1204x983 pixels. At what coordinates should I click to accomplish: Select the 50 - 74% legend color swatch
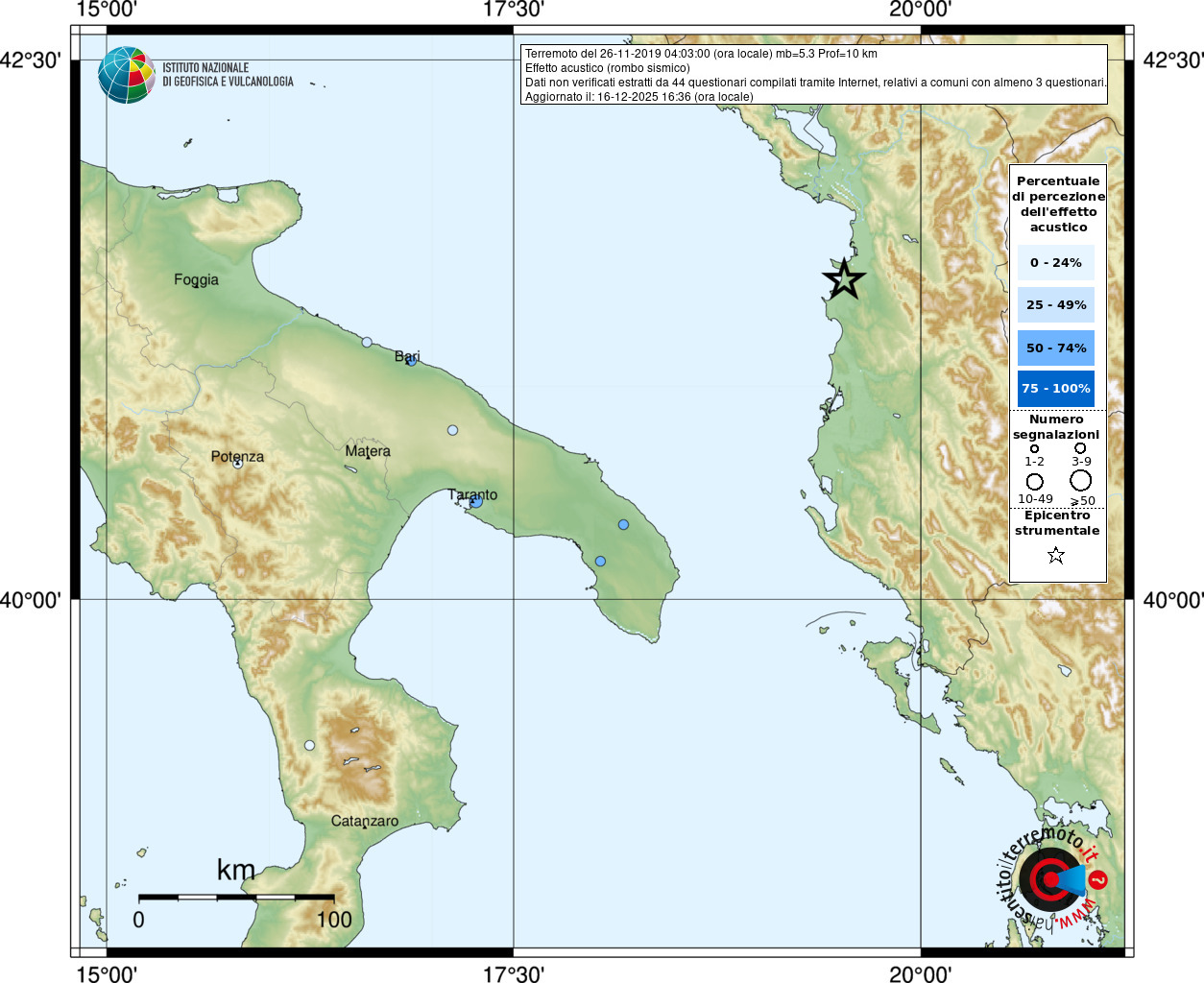[x=1055, y=348]
